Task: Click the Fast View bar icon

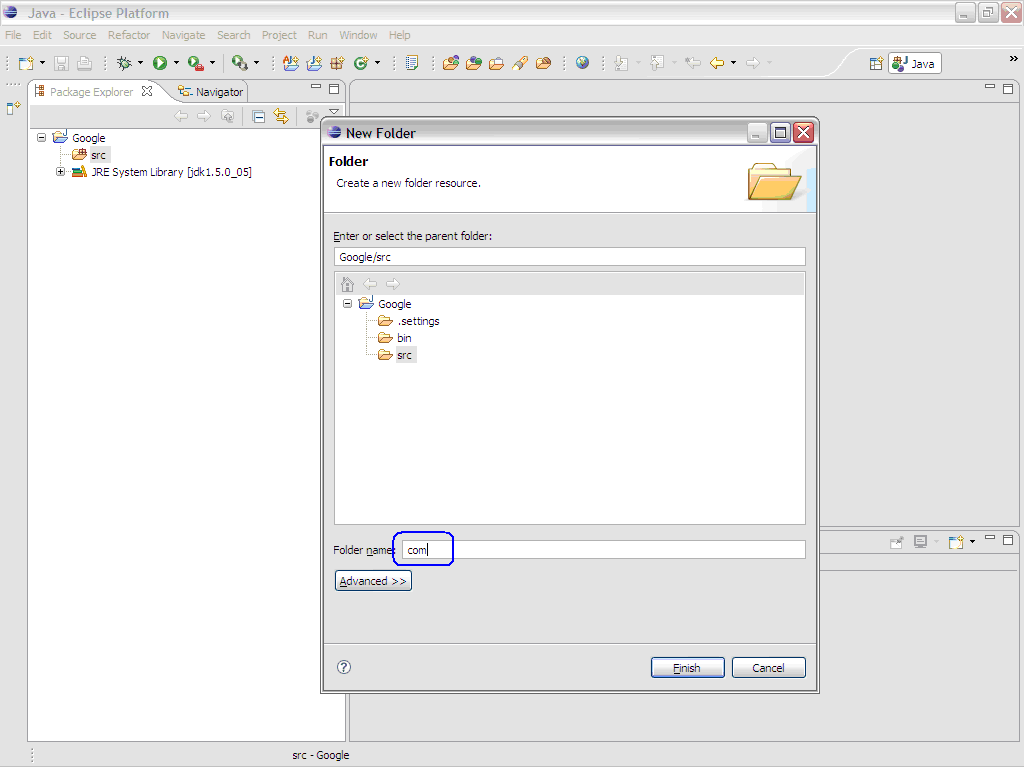Action: click(13, 108)
